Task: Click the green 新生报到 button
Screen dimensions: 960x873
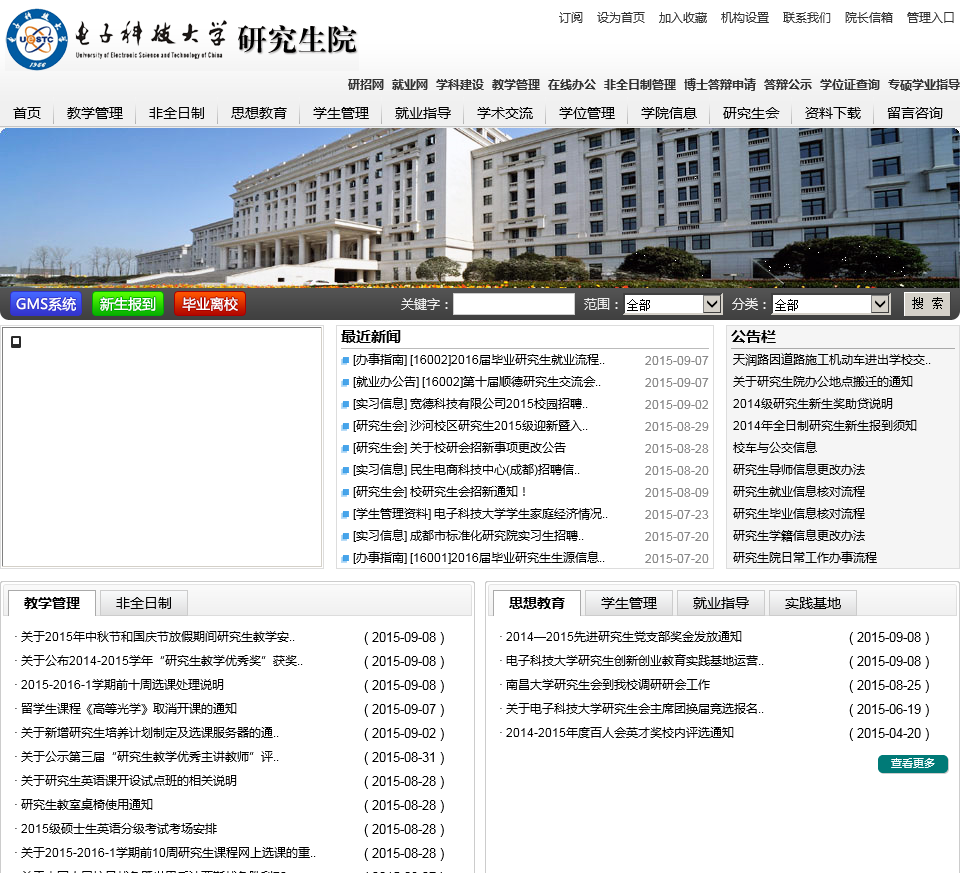Action: click(x=128, y=304)
